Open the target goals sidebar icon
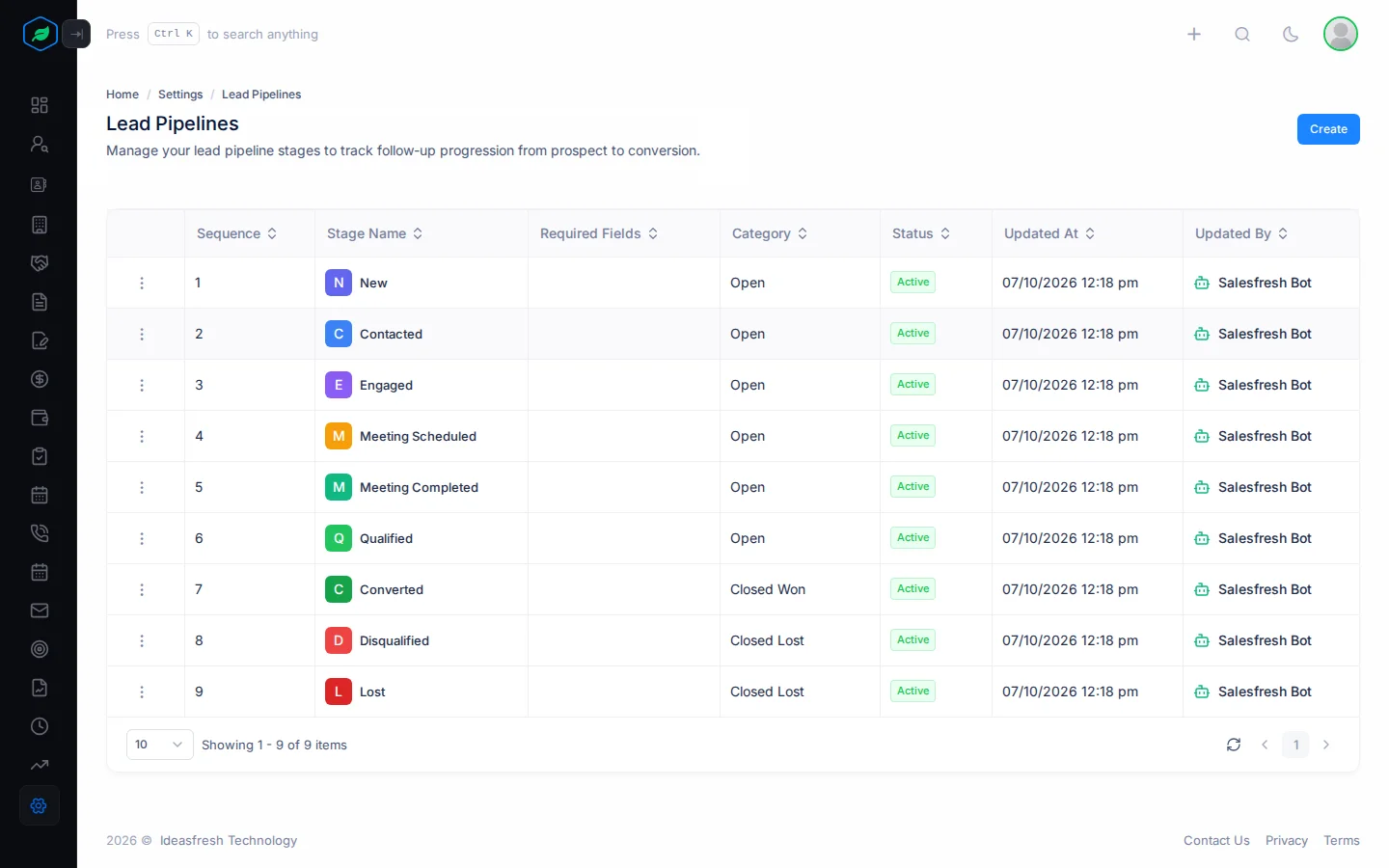Screen dimensions: 1389x868 pos(40,649)
